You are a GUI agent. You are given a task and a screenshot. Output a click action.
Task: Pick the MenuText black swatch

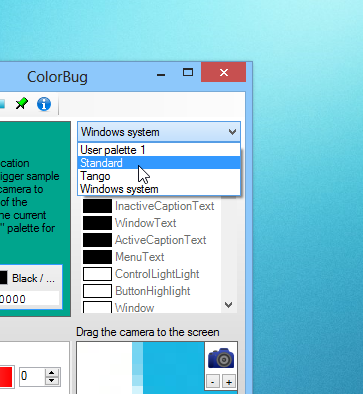coord(97,257)
